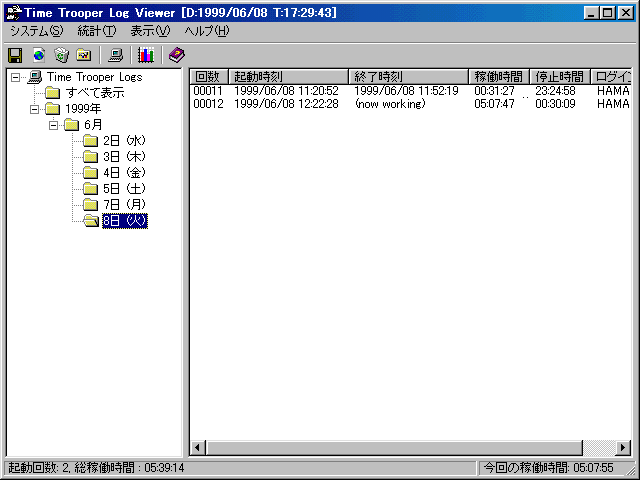Click the horizontal scrollbar thumb

394,448
